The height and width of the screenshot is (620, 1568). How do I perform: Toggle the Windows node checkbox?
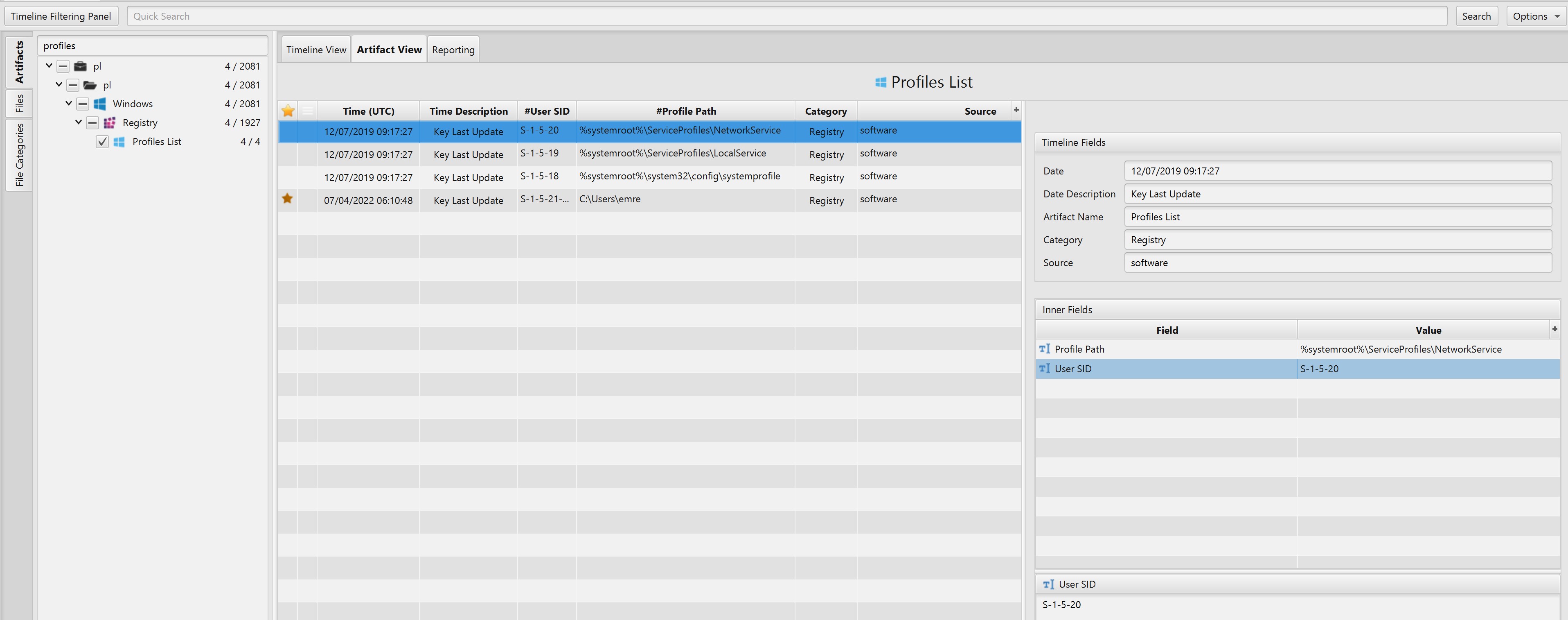83,104
